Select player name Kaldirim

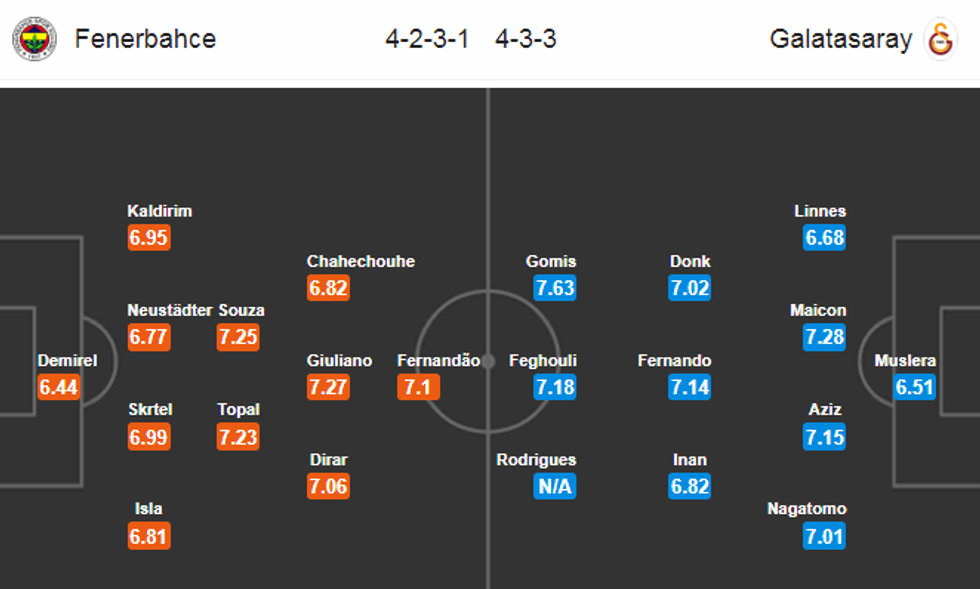point(160,212)
